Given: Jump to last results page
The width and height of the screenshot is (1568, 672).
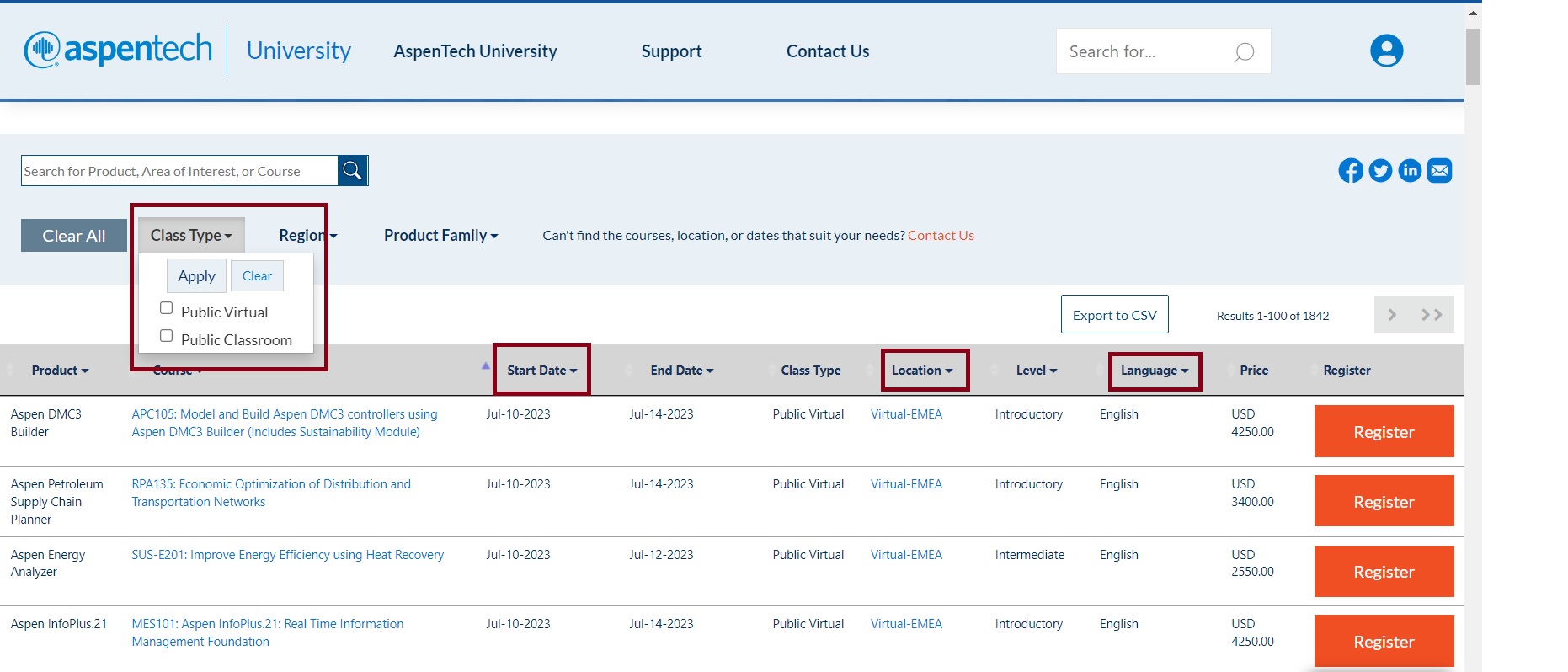Looking at the screenshot, I should point(1432,315).
